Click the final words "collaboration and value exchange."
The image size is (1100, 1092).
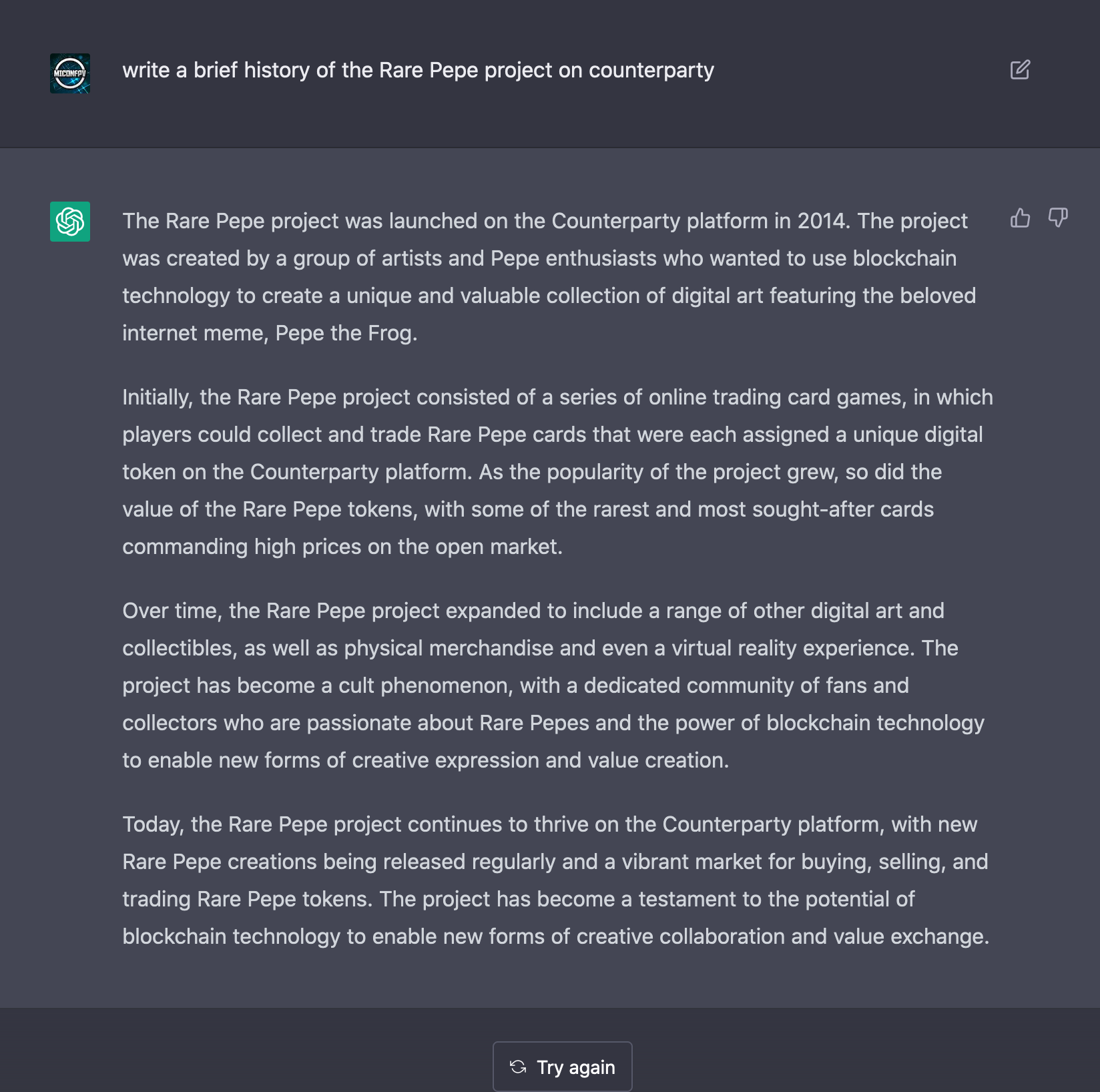click(x=824, y=936)
